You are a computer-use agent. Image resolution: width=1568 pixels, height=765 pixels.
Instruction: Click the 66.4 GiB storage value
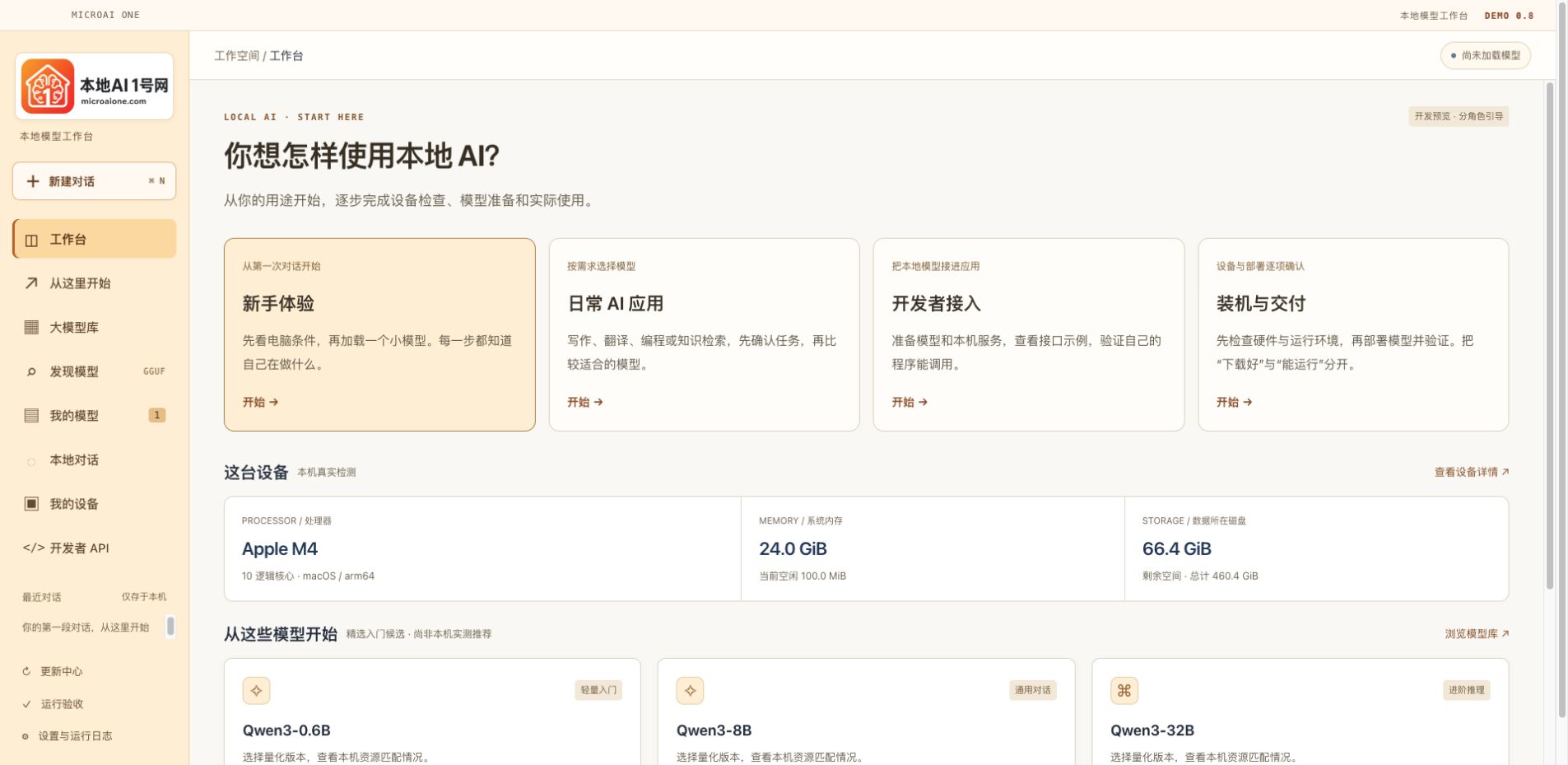(x=1177, y=548)
